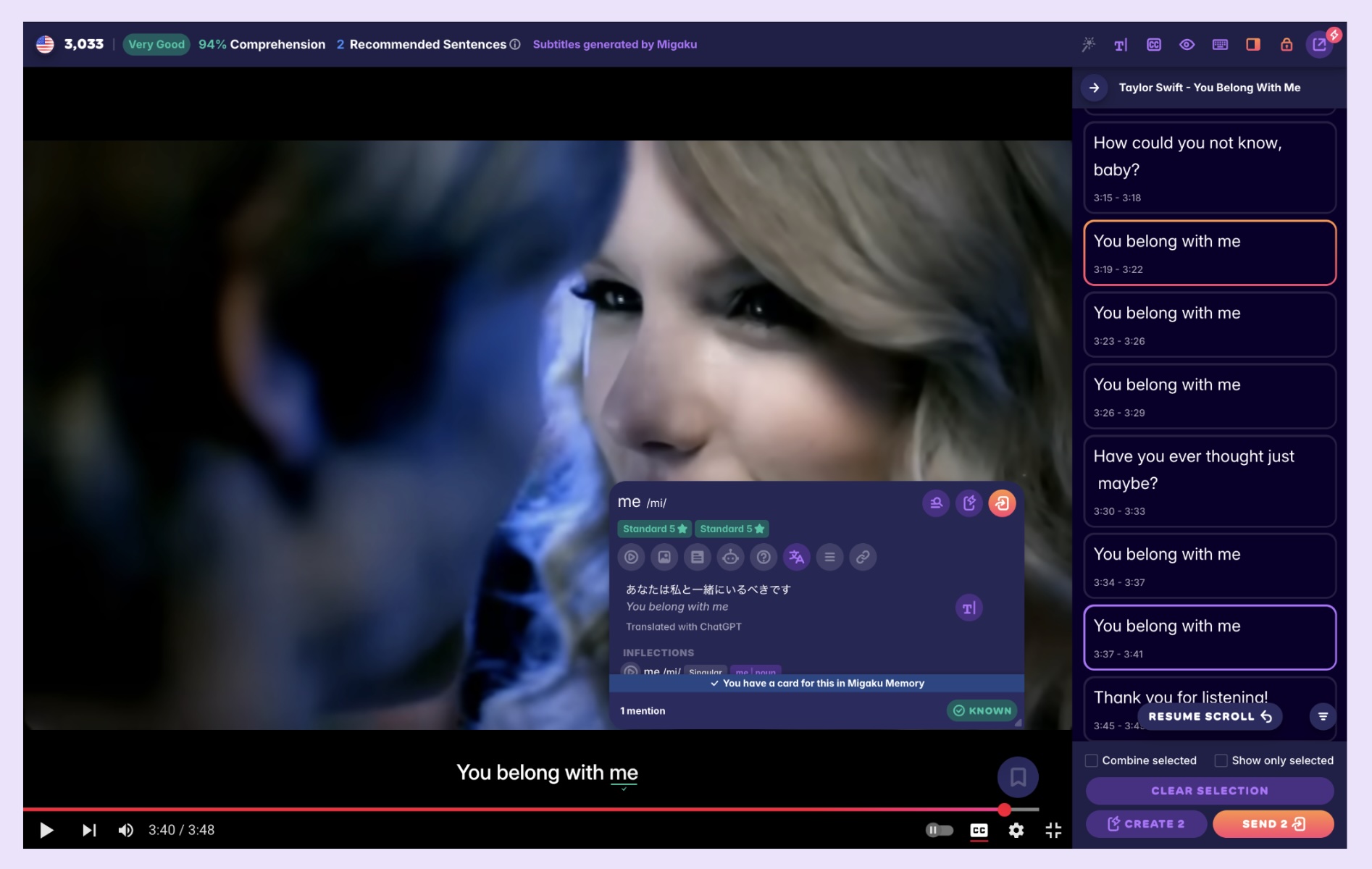Open the subtitle filter icon
1372x869 pixels.
point(1323,716)
